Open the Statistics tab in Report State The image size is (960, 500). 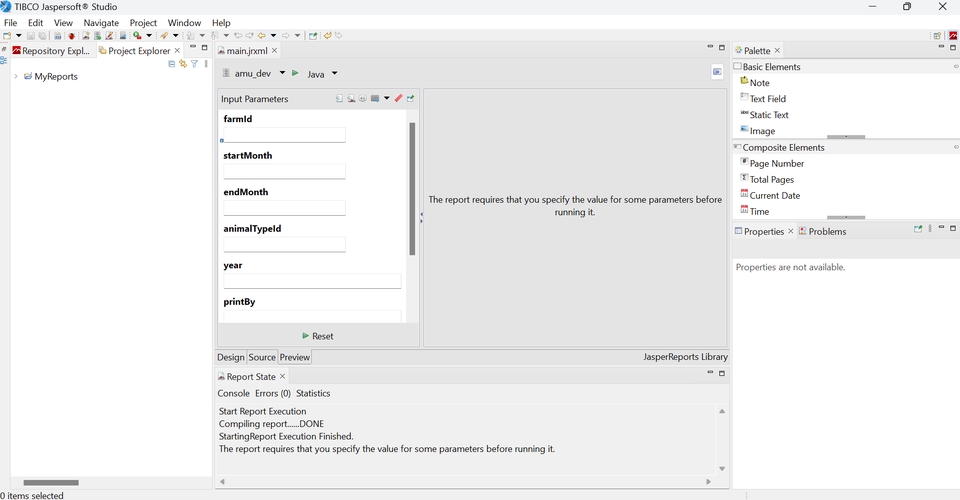pyautogui.click(x=313, y=394)
